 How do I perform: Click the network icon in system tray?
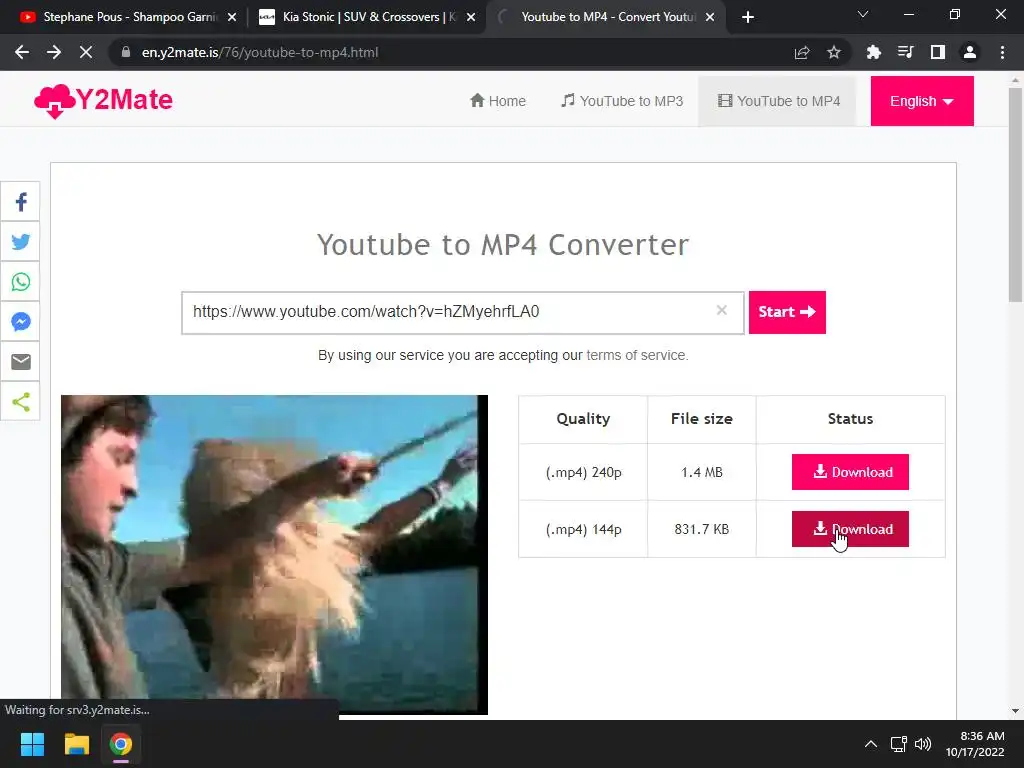pos(899,744)
